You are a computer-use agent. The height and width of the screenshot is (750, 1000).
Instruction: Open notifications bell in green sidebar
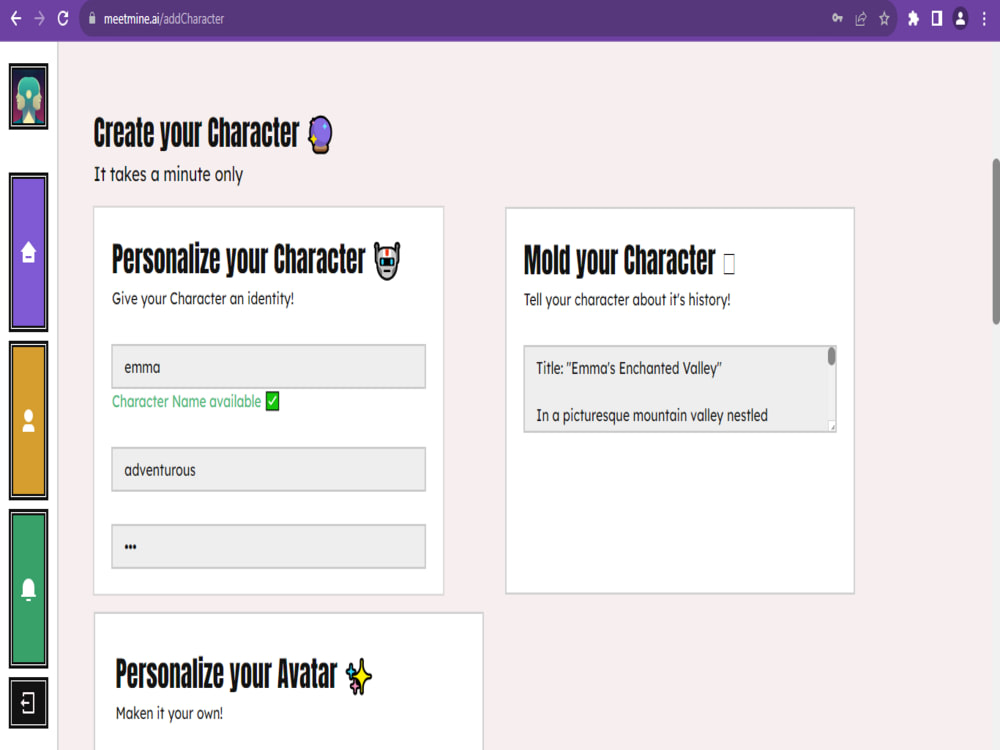click(28, 589)
